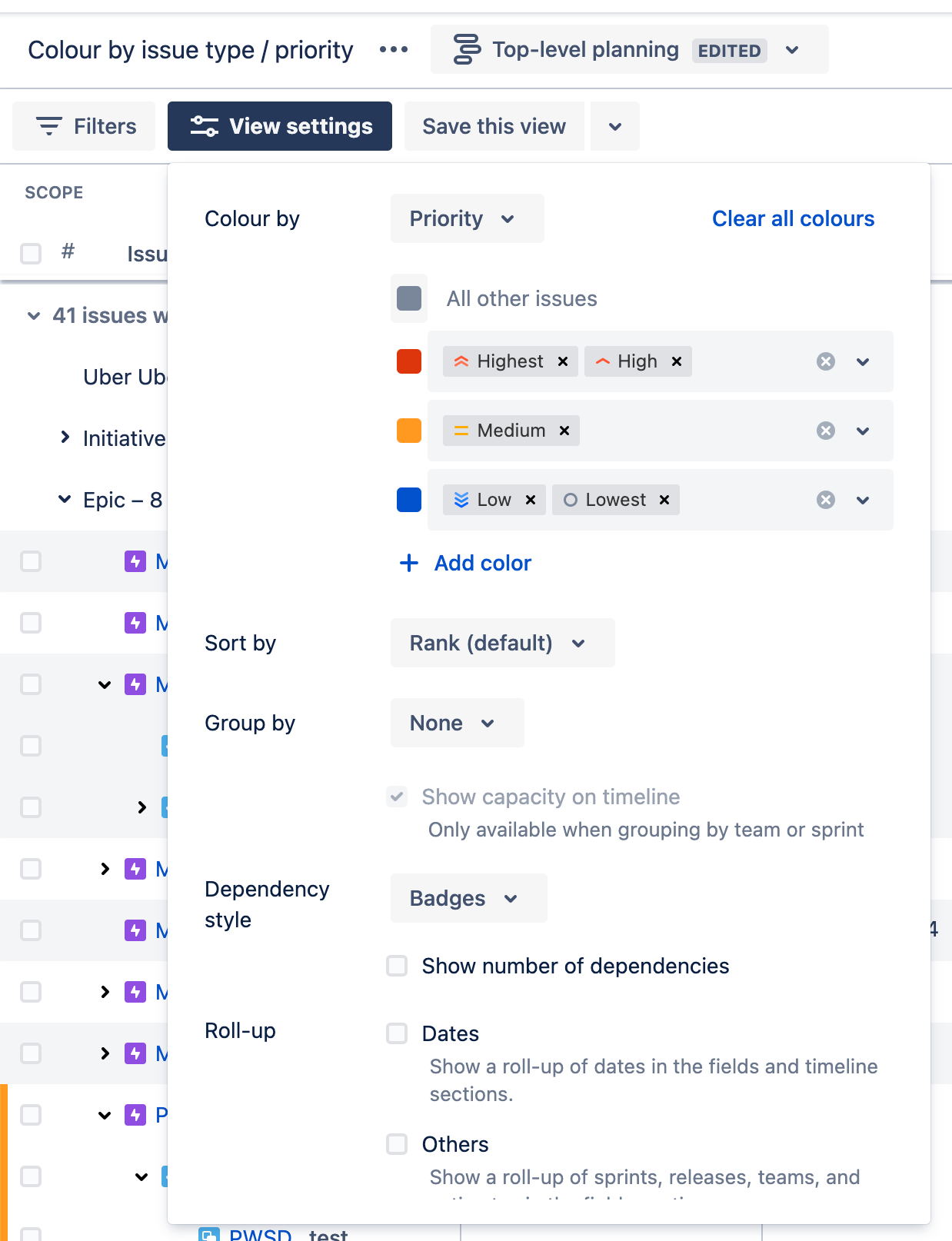Click the PWSD test issue type icon
This screenshot has width=952, height=1241.
point(209,1233)
